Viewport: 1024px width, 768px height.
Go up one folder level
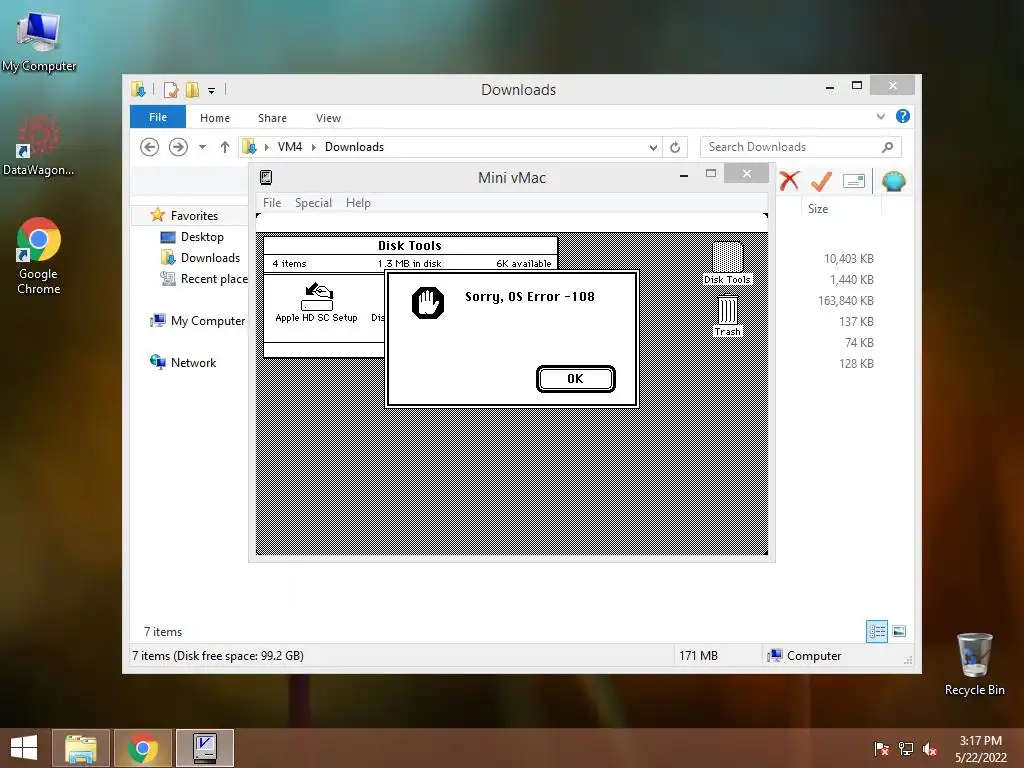(225, 147)
